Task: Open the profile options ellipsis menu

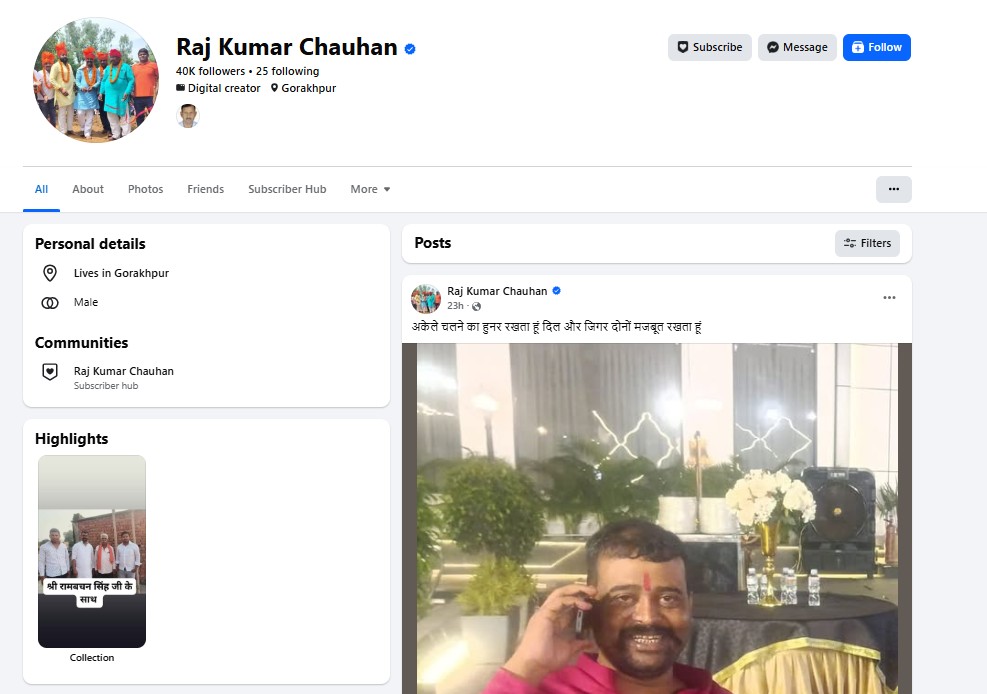Action: point(893,189)
